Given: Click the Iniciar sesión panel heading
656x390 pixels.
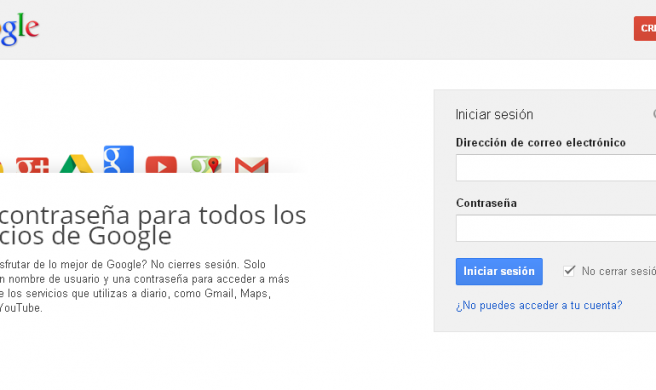Looking at the screenshot, I should point(494,114).
